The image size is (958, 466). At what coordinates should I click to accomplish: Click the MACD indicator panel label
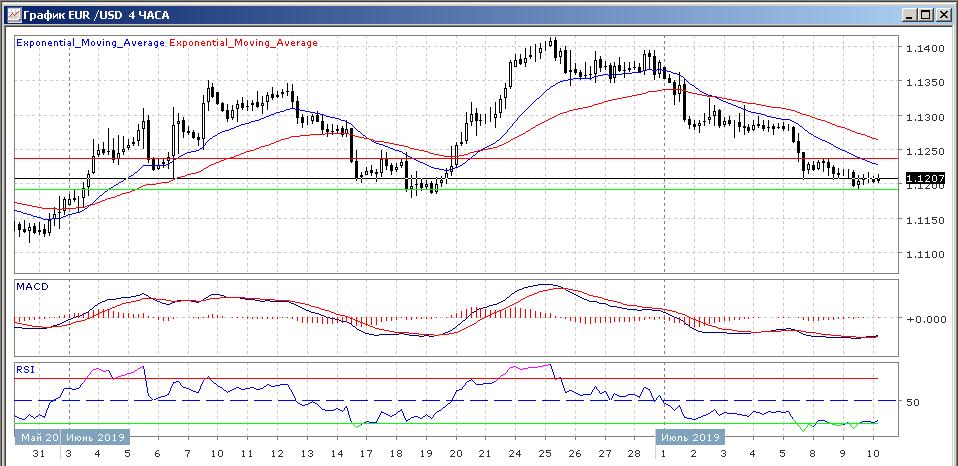tap(33, 287)
